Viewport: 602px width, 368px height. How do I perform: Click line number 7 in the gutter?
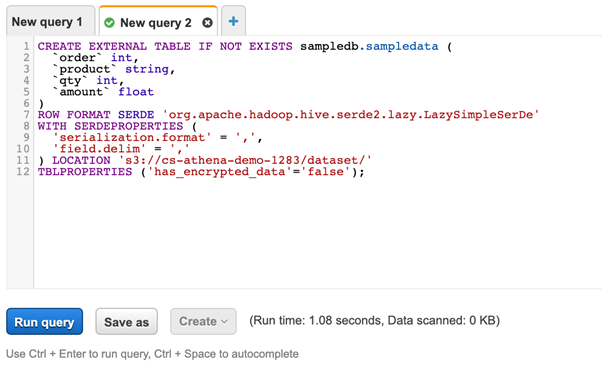click(26, 115)
